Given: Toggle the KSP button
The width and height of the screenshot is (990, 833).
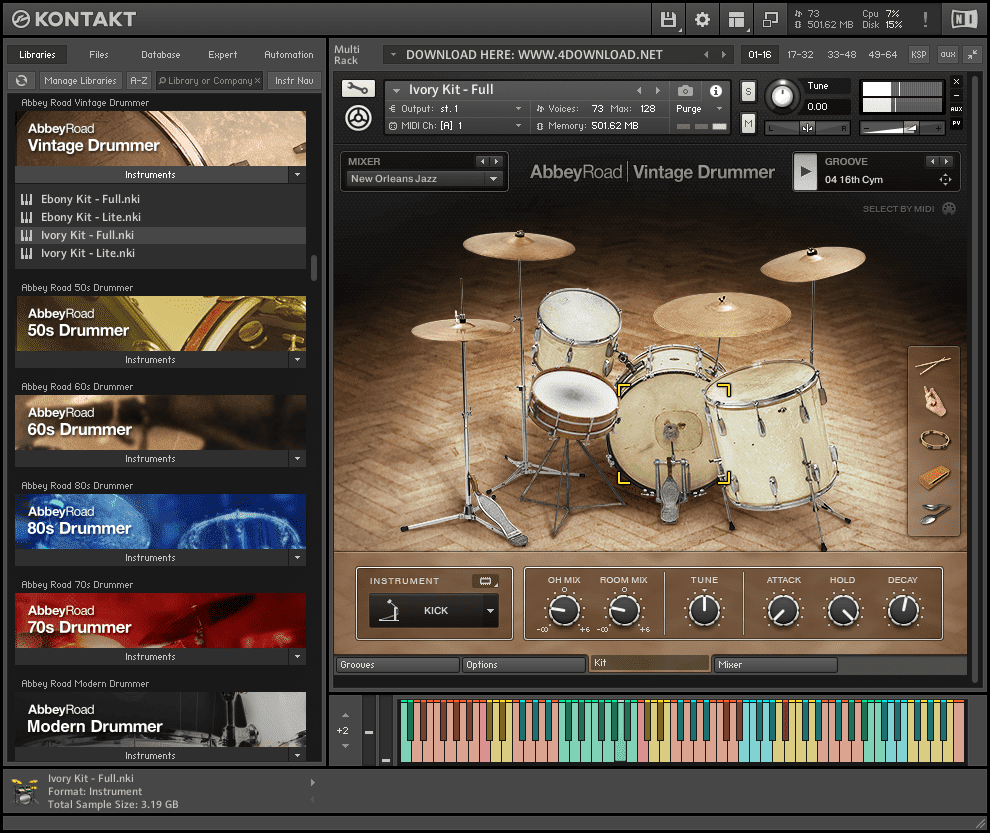Looking at the screenshot, I should 918,54.
